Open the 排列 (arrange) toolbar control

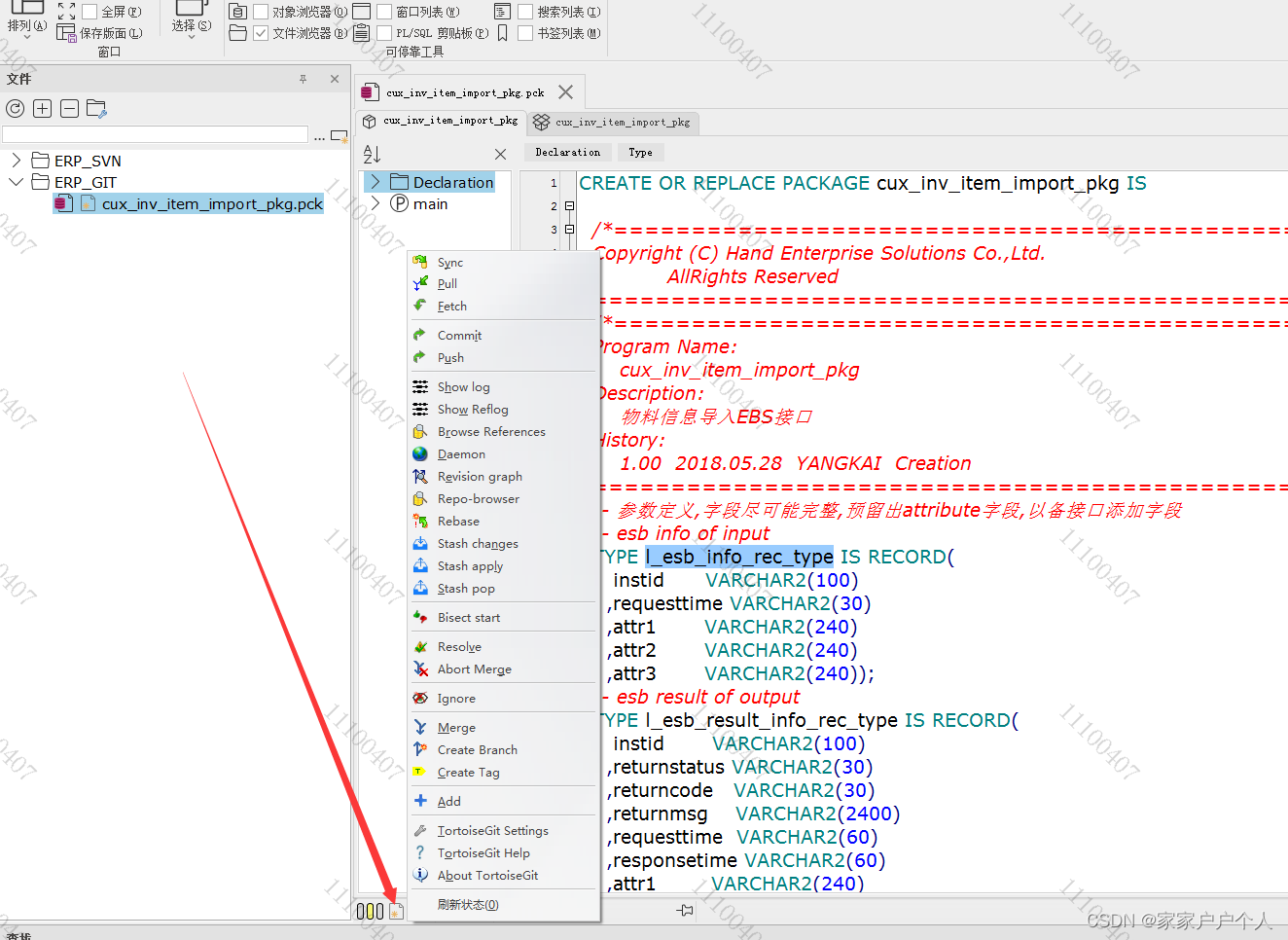click(26, 20)
